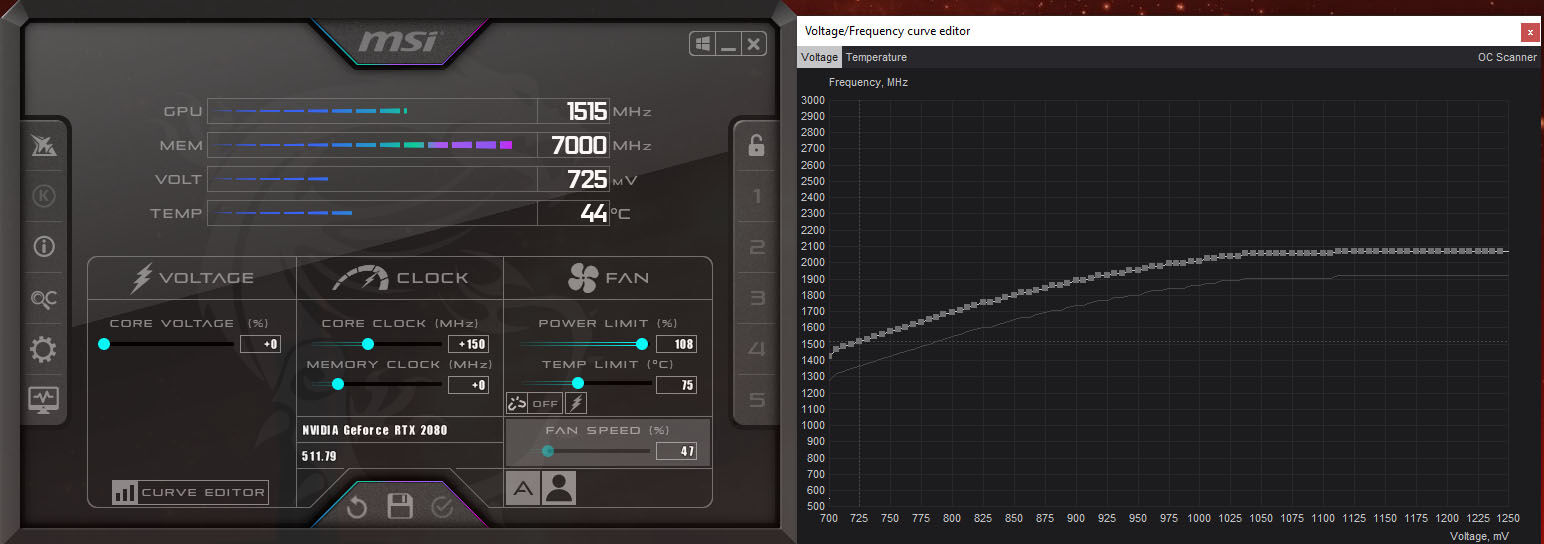Click the VOLT 725 mV reading

tap(587, 179)
